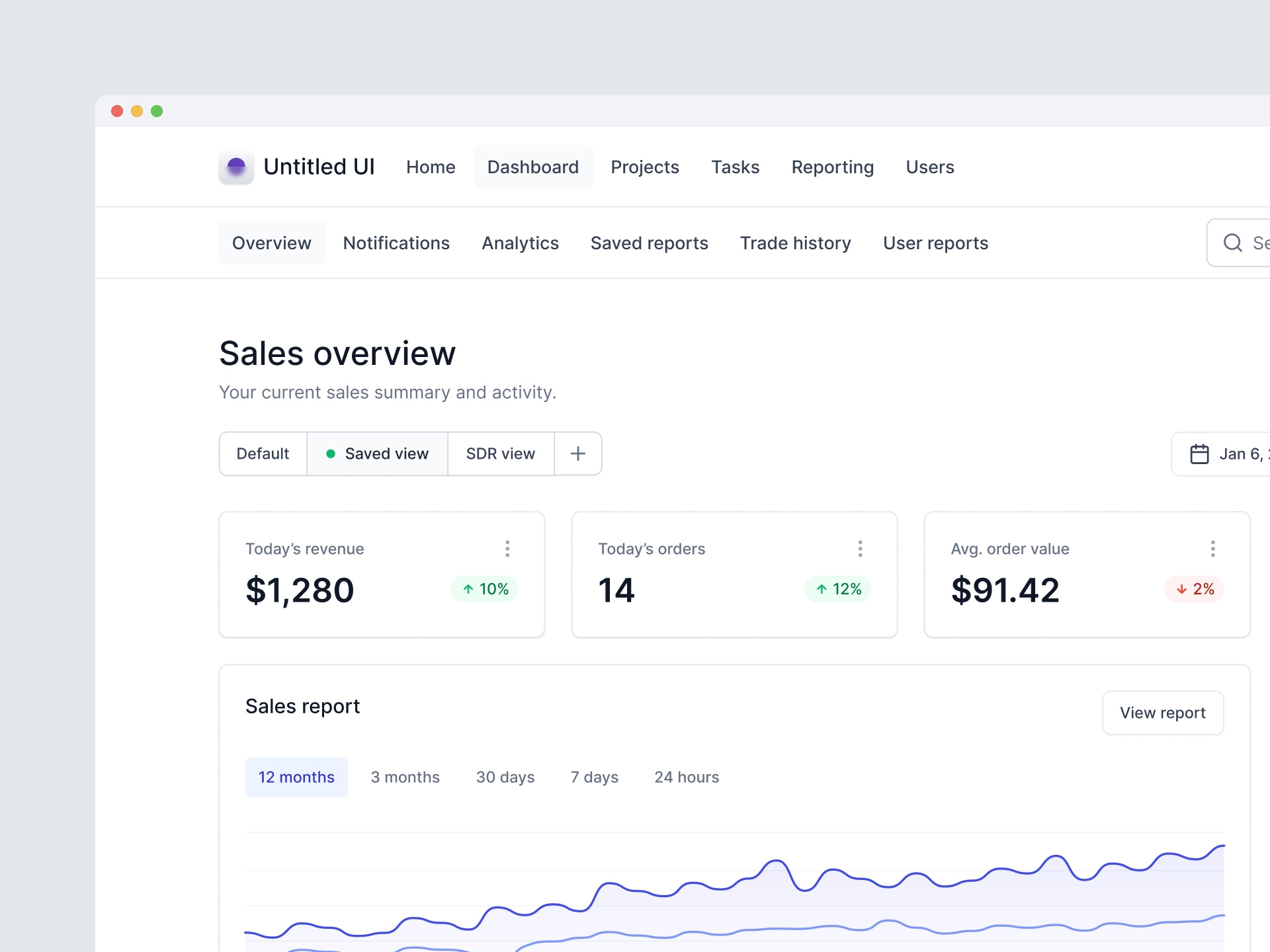
Task: Click the red 2% decrease badge
Action: pos(1195,589)
